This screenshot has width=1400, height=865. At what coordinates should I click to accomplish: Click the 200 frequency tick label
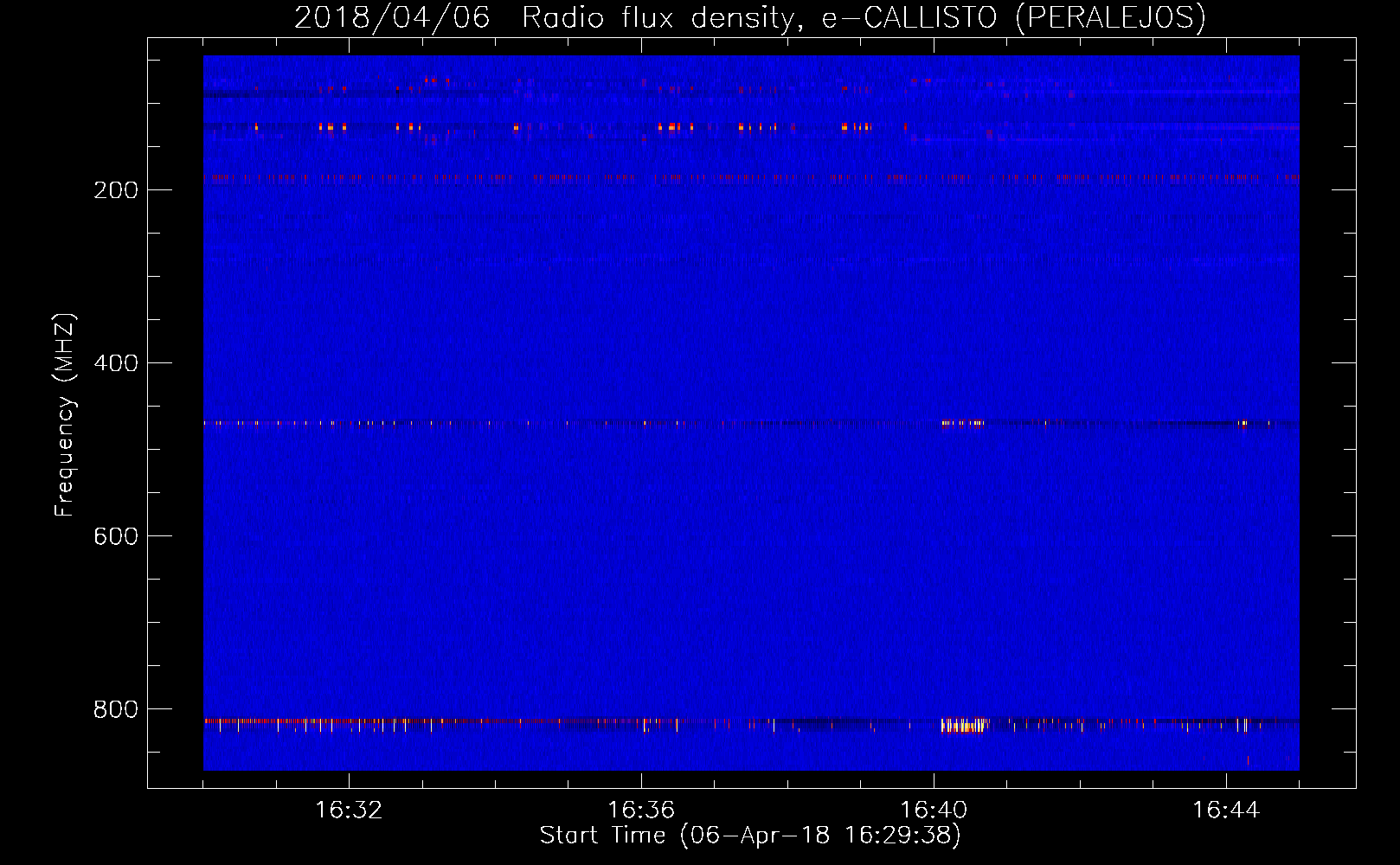point(116,190)
